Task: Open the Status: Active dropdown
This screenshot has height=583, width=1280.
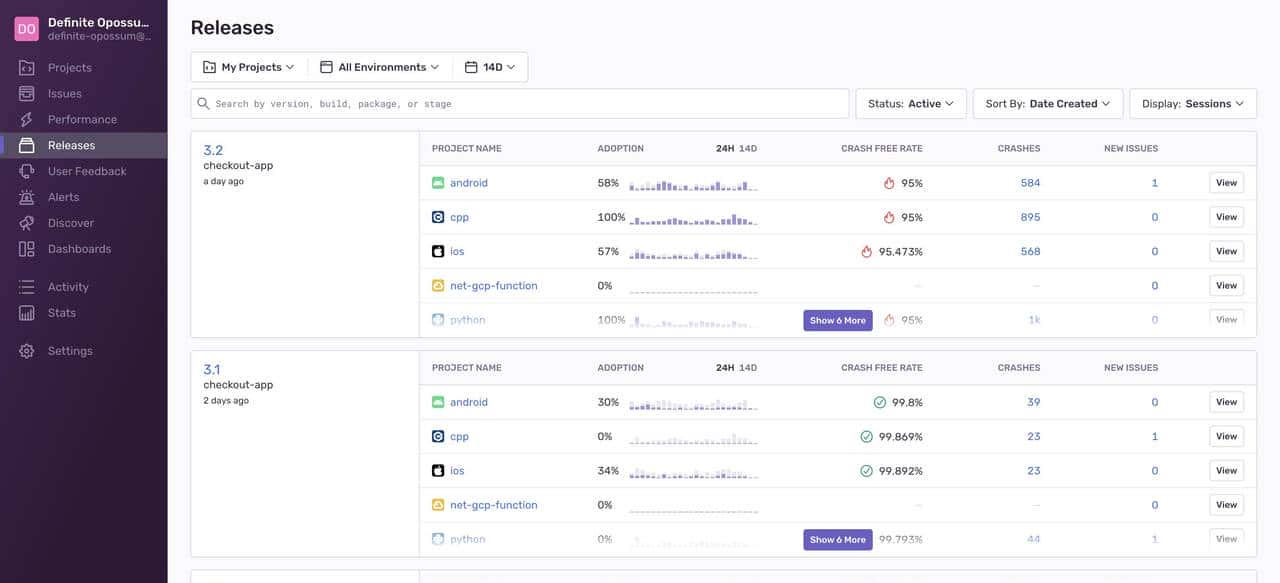Action: [x=911, y=104]
